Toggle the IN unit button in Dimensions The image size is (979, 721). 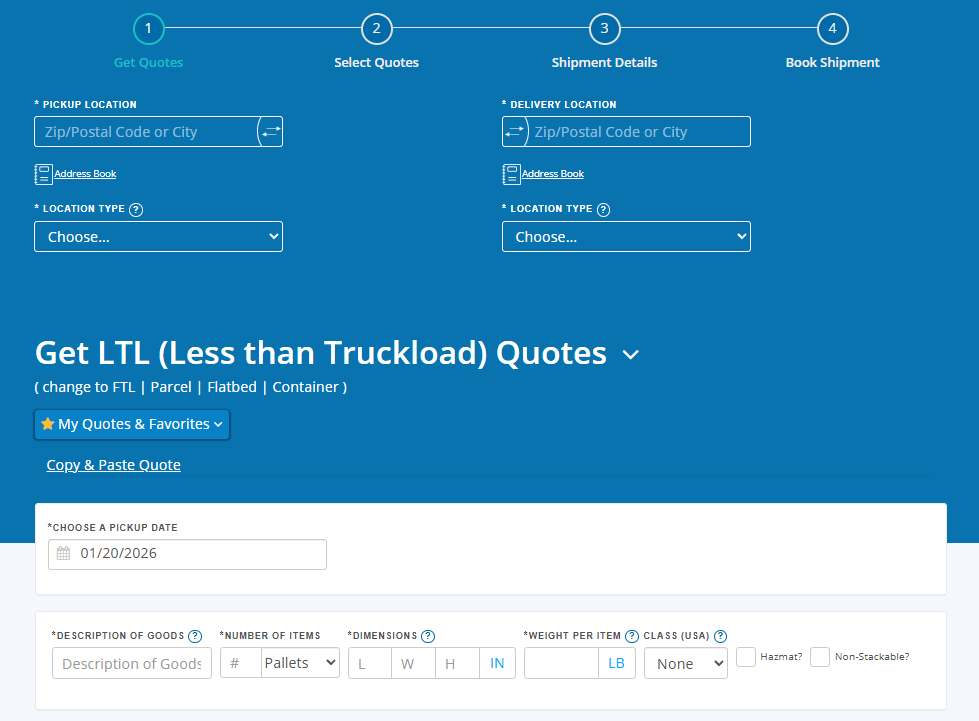(x=497, y=662)
